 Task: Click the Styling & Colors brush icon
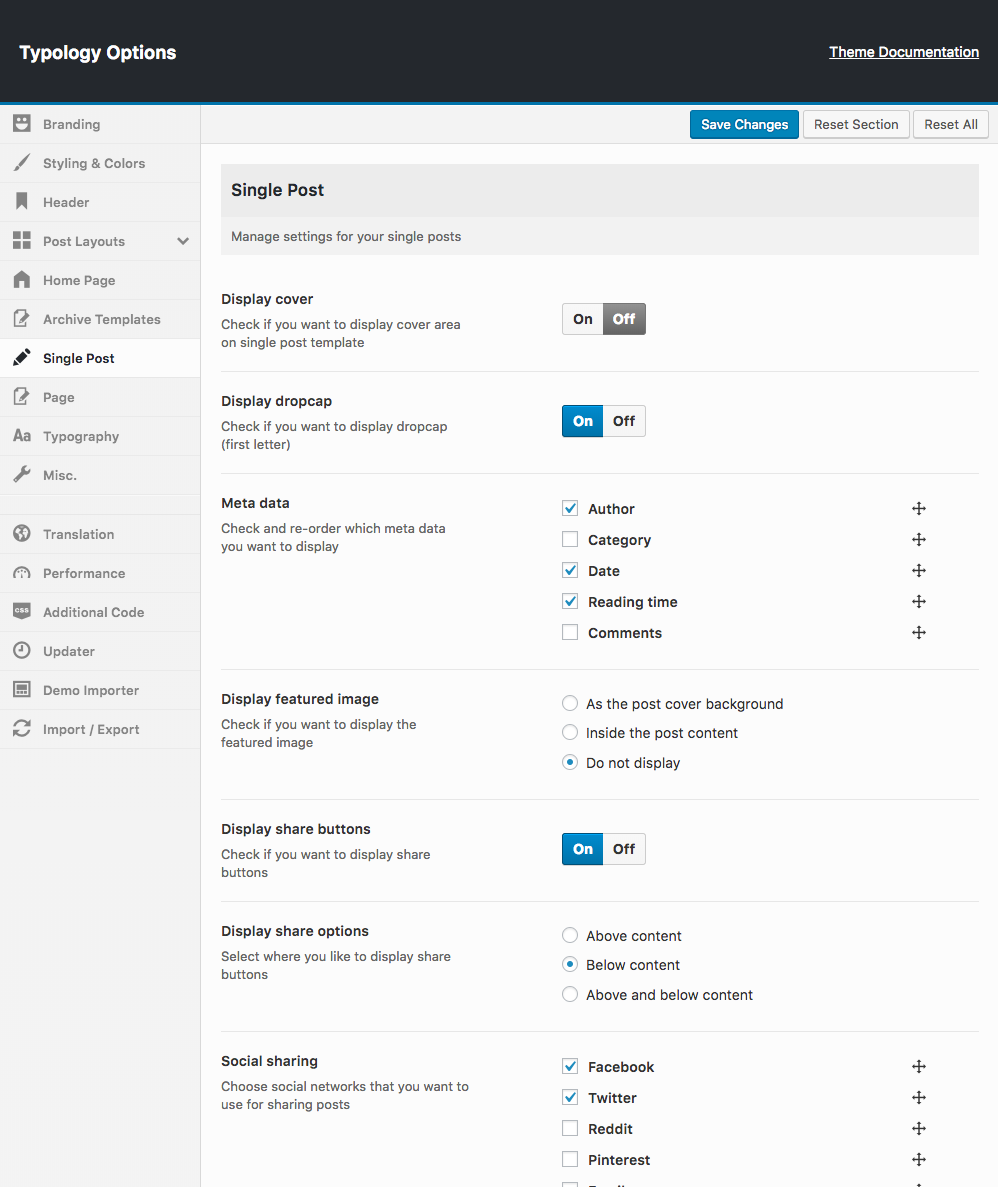tap(21, 163)
